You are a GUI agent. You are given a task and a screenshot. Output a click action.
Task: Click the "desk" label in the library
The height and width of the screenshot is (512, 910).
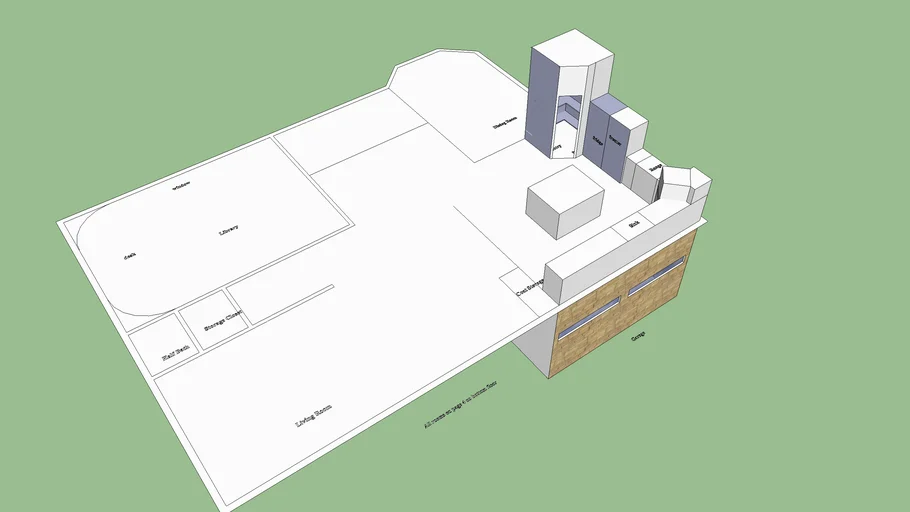[130, 256]
